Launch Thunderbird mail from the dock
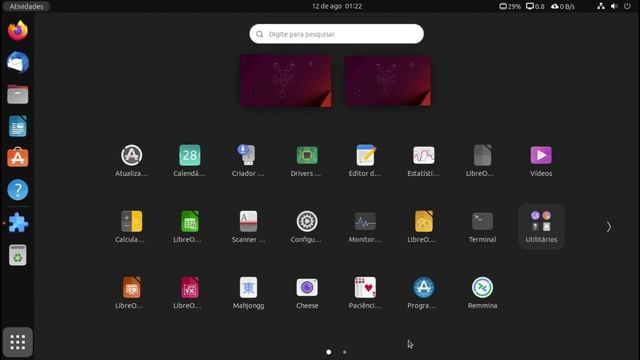The height and width of the screenshot is (360, 640). click(x=18, y=62)
